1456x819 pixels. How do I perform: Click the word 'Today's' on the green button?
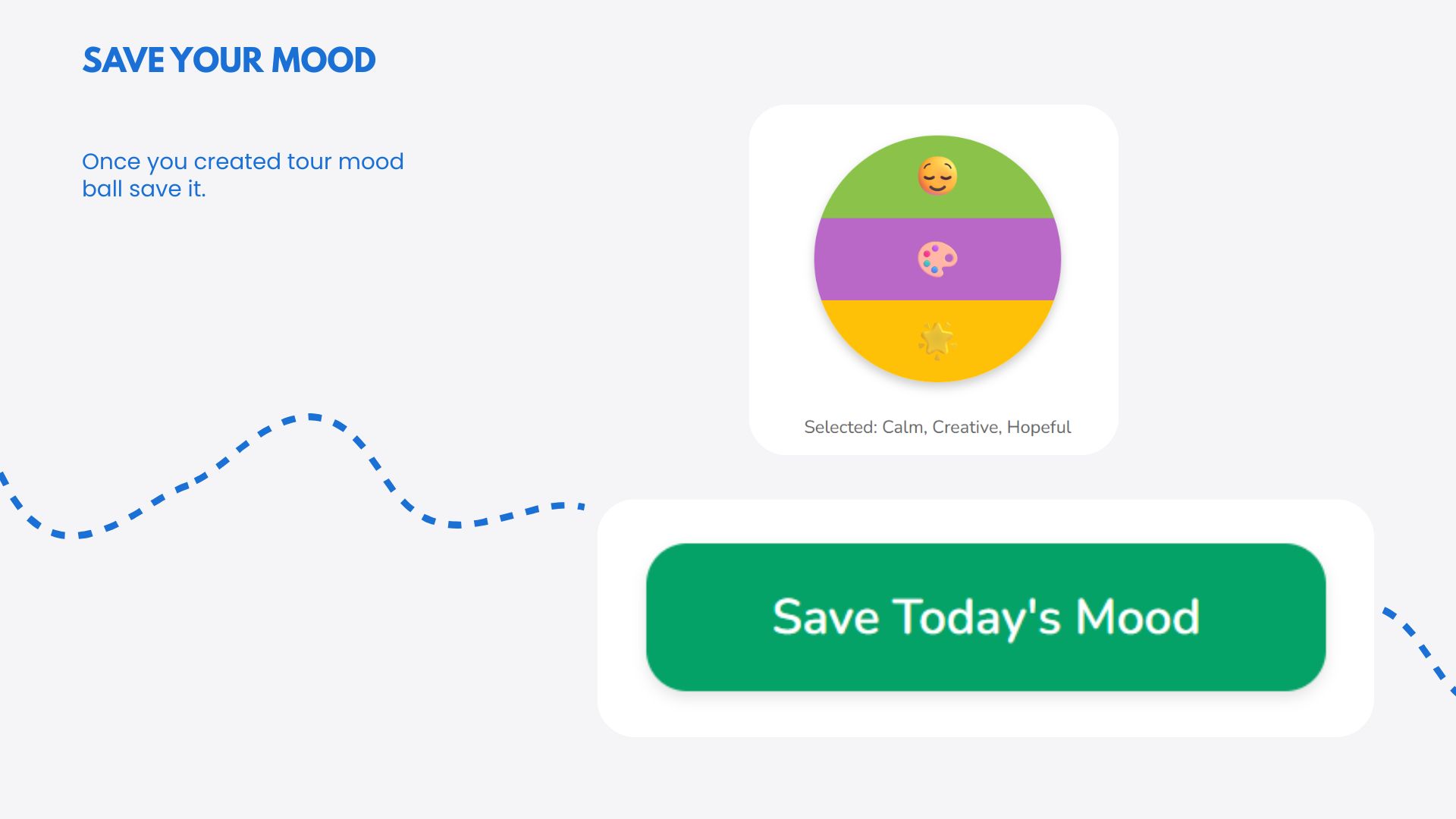(x=977, y=617)
